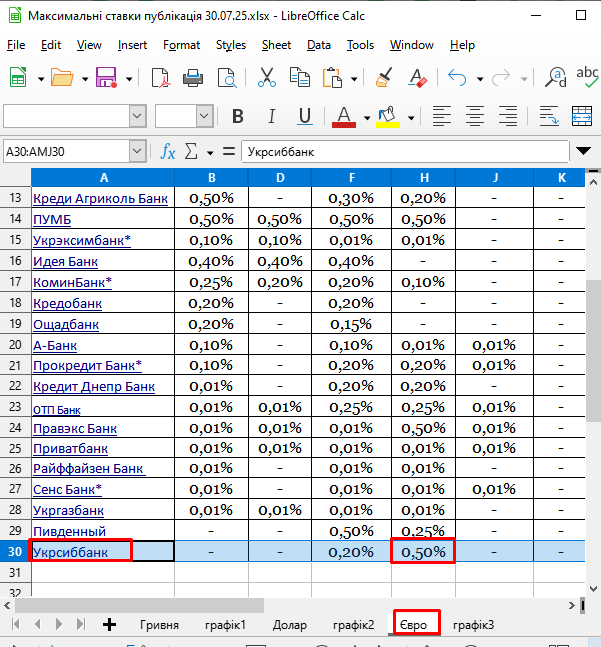601x647 pixels.
Task: Click the equals Formula icon
Action: (229, 151)
